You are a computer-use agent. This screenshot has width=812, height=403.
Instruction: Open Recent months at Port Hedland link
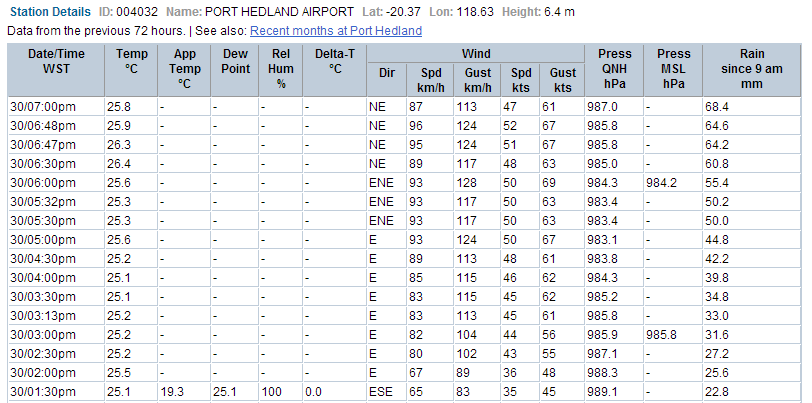click(x=335, y=31)
